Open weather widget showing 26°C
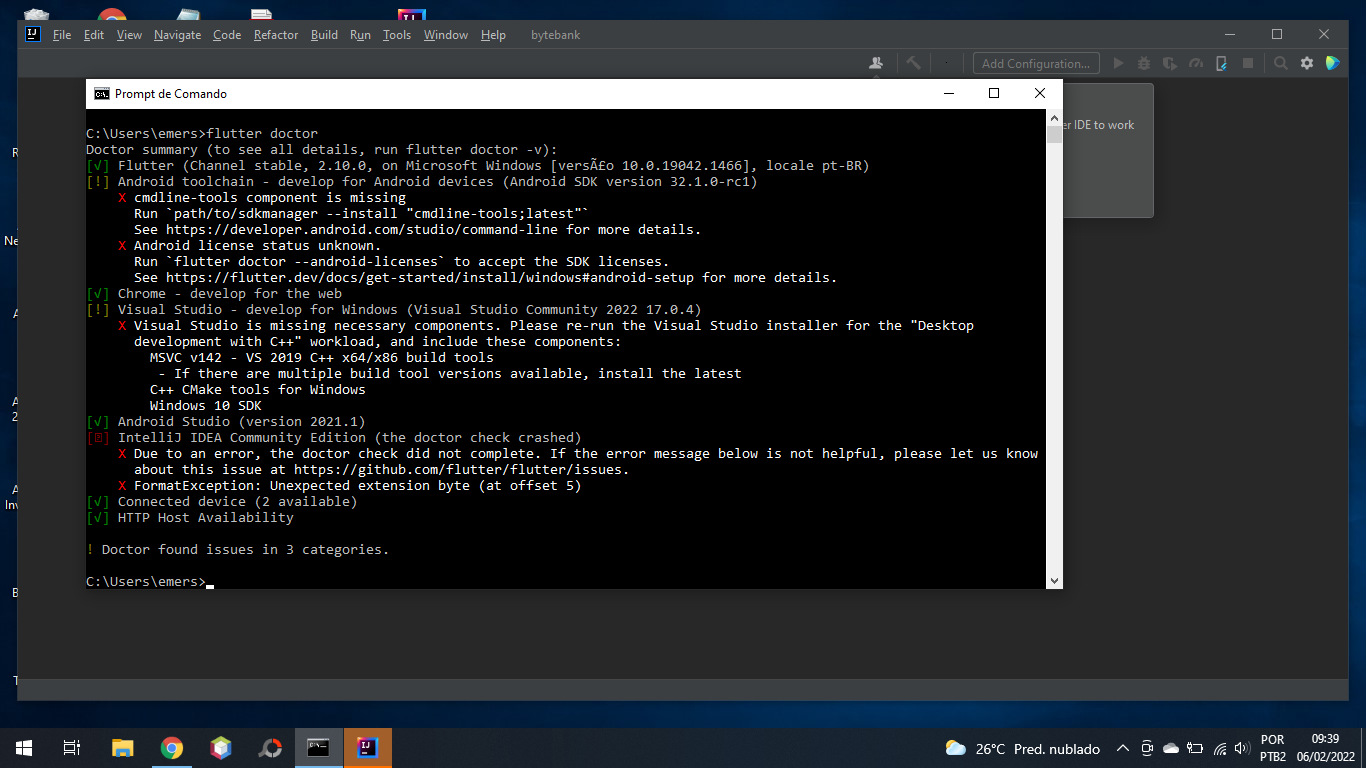Viewport: 1366px width, 768px height. point(1023,748)
